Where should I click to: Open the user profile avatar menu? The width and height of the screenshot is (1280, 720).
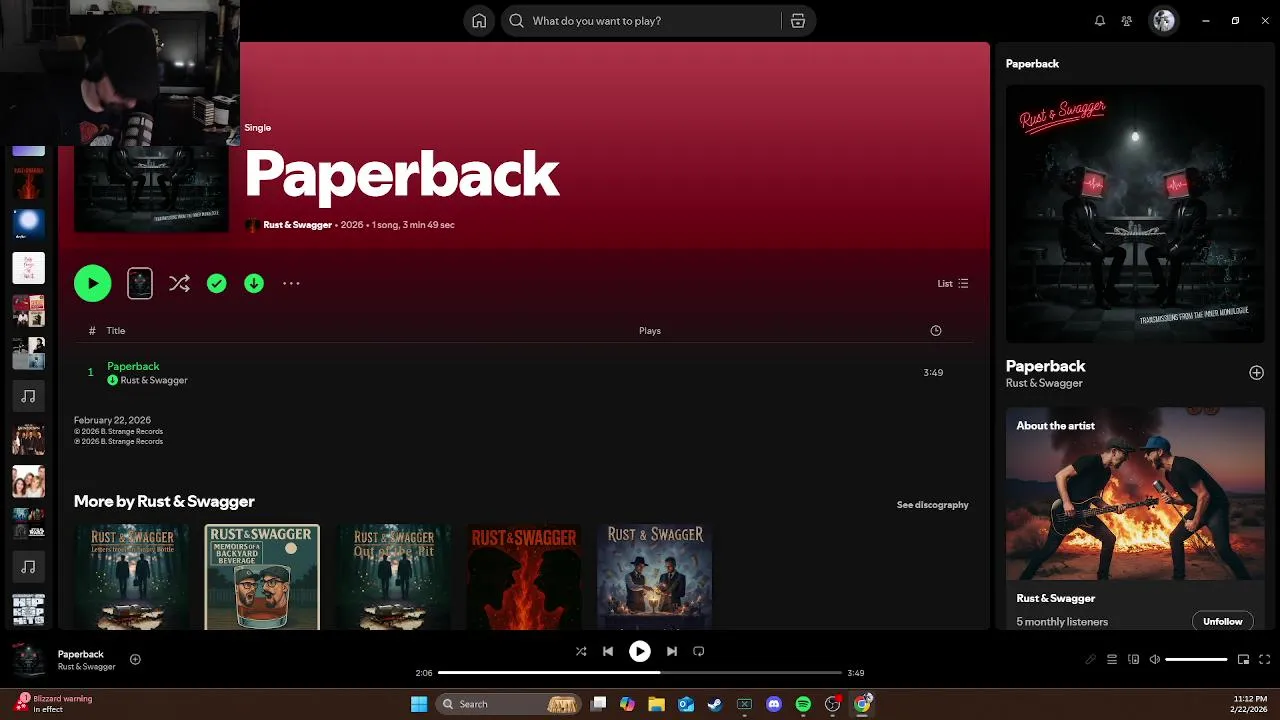(1163, 21)
